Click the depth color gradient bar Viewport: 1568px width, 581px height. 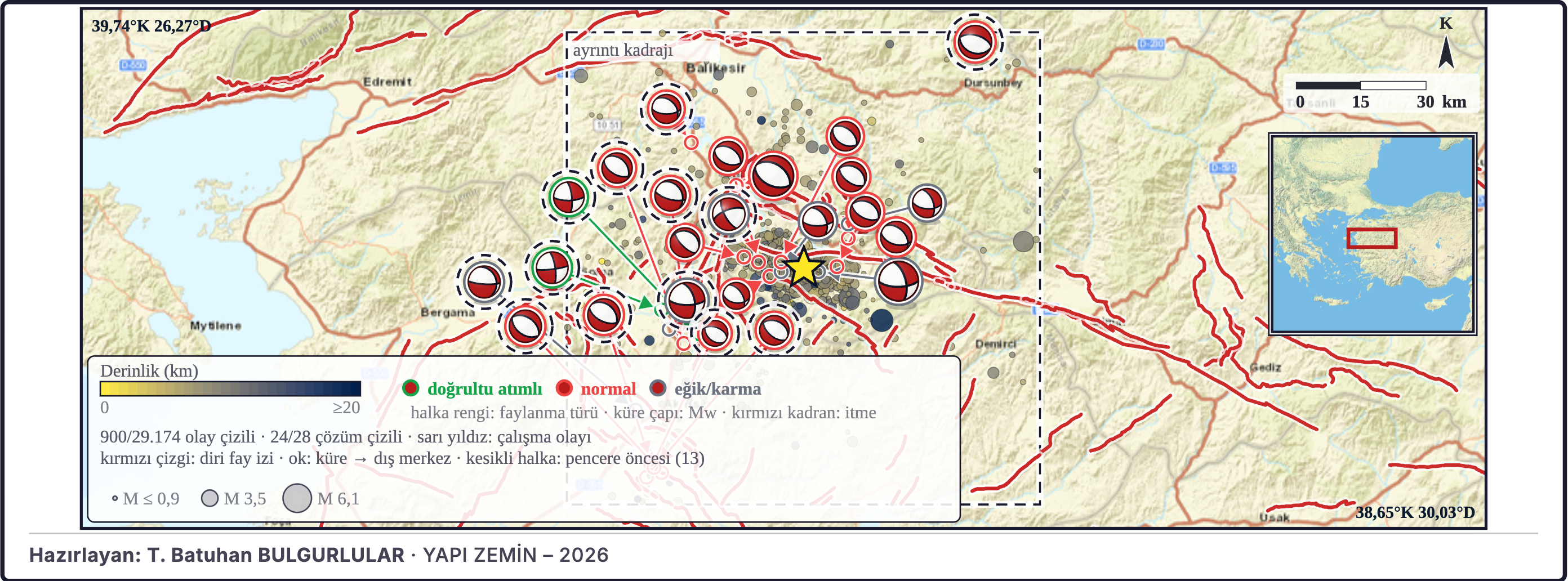(x=230, y=389)
